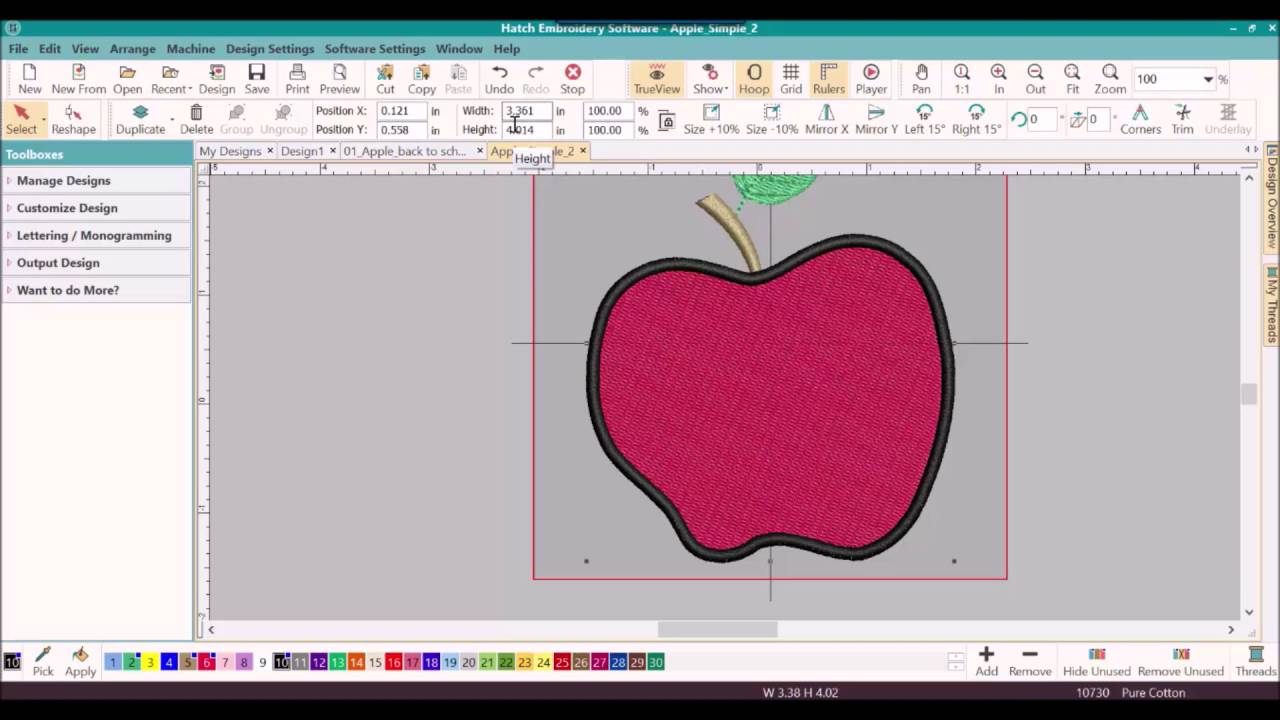Decrease Size by 10%
The width and height of the screenshot is (1280, 720).
point(772,119)
